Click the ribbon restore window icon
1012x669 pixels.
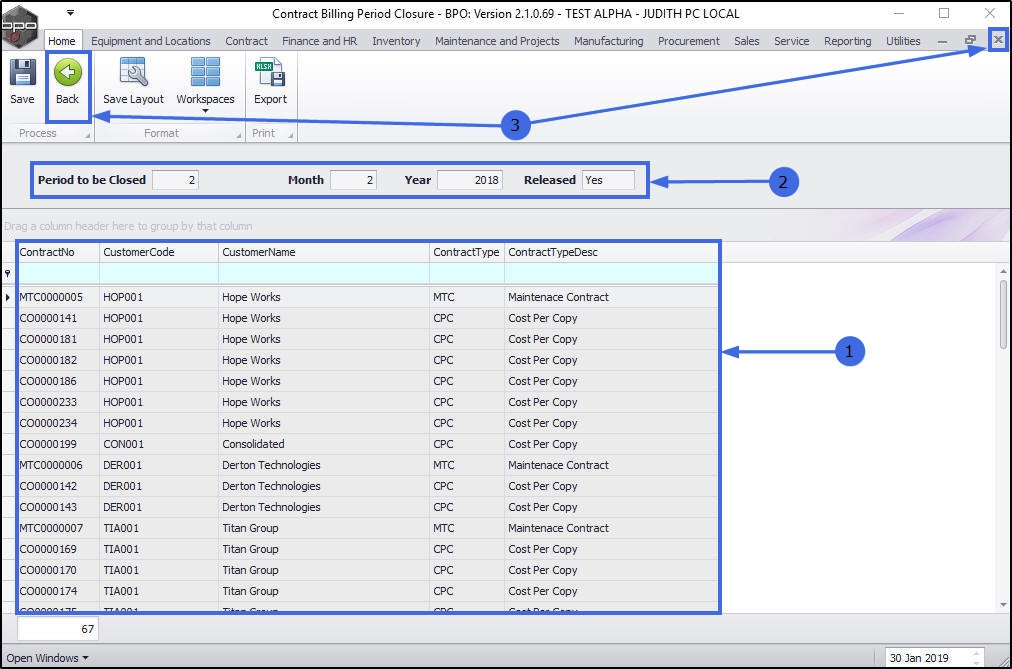tap(970, 41)
